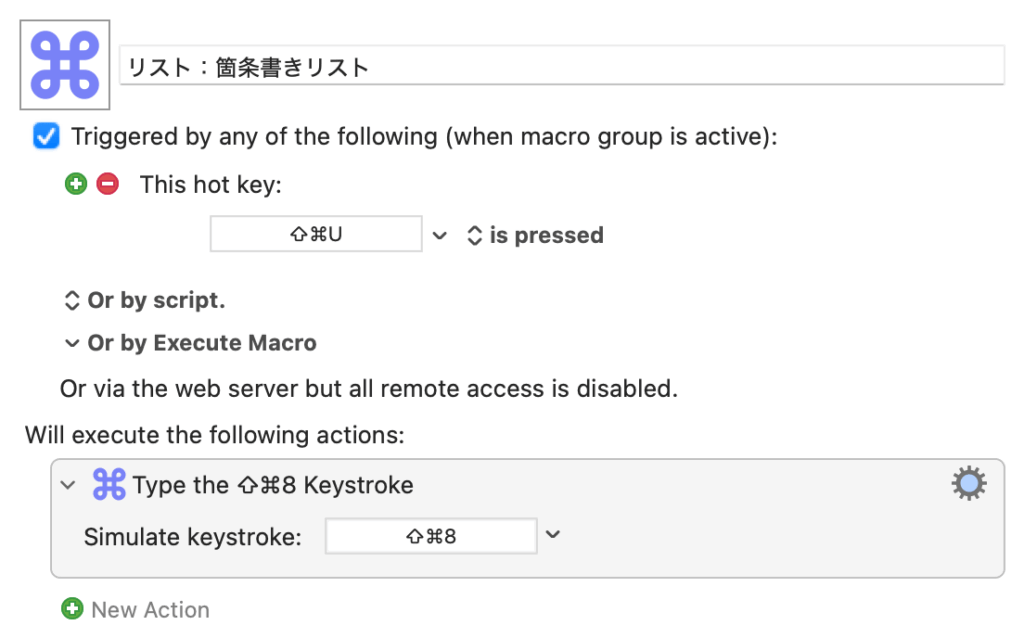Click the large macro icon thumbnail
1024x638 pixels.
(x=65, y=65)
